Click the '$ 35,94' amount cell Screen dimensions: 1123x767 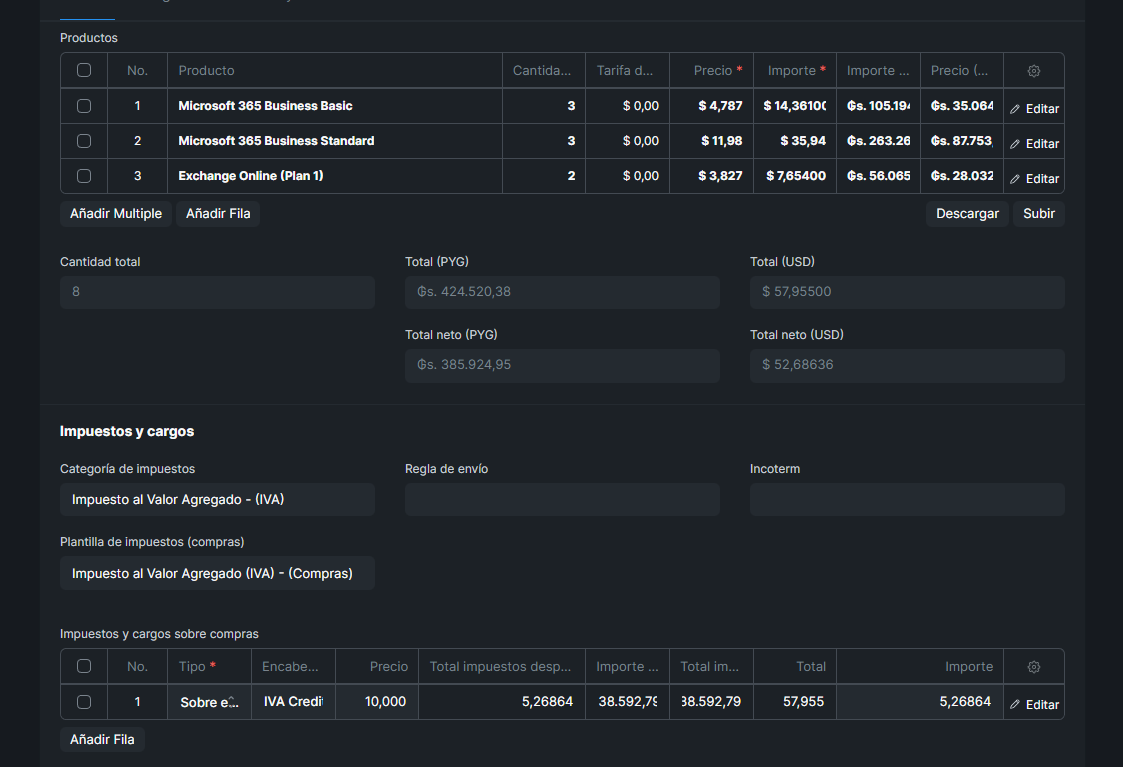(x=795, y=141)
